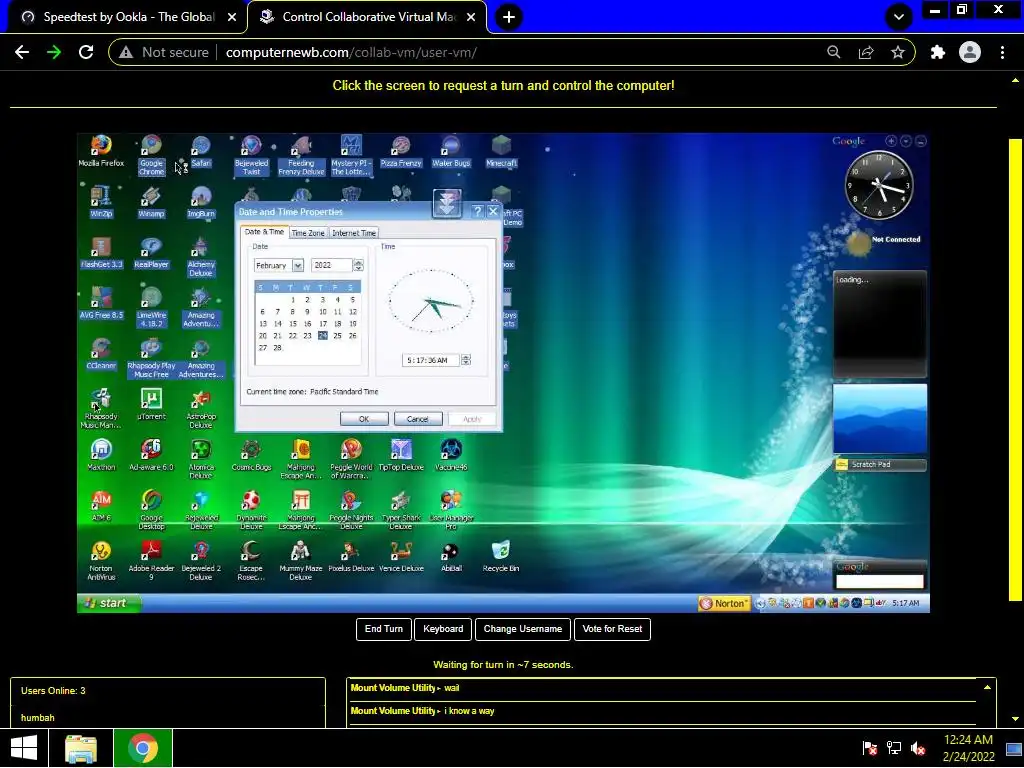Select the Adobe Reader 9 icon
Screen dimensions: 1024x768
click(151, 560)
